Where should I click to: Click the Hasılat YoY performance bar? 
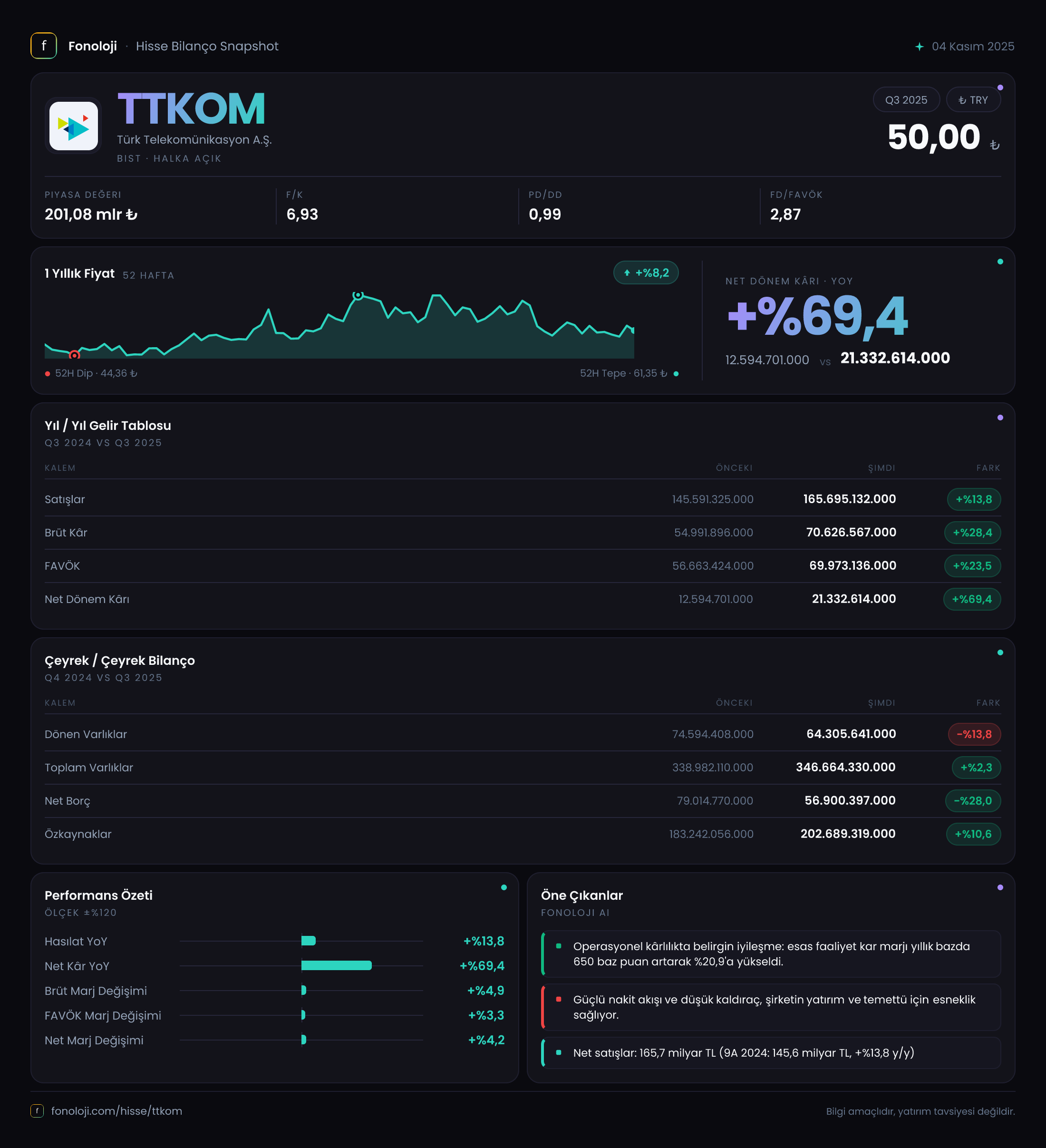(x=308, y=941)
